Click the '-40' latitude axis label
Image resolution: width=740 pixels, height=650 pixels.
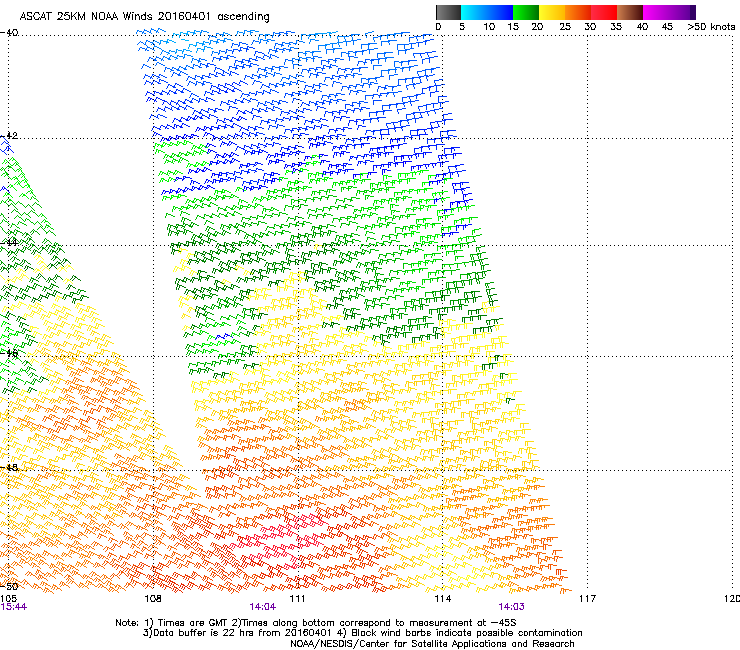tap(9, 33)
